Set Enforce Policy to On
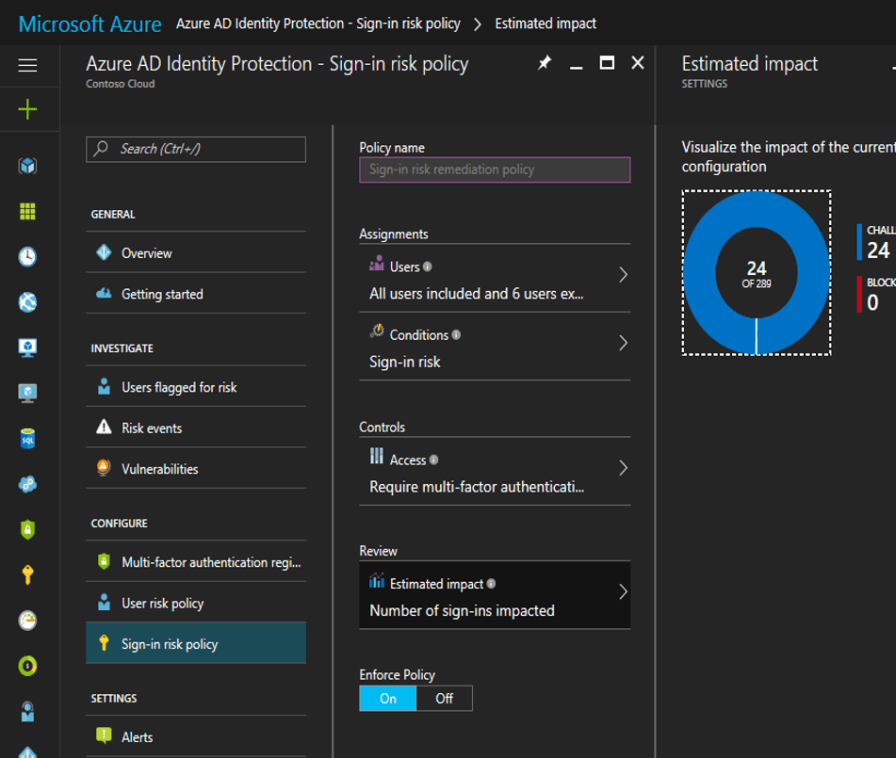Screen dimensions: 896x758 click(x=388, y=698)
